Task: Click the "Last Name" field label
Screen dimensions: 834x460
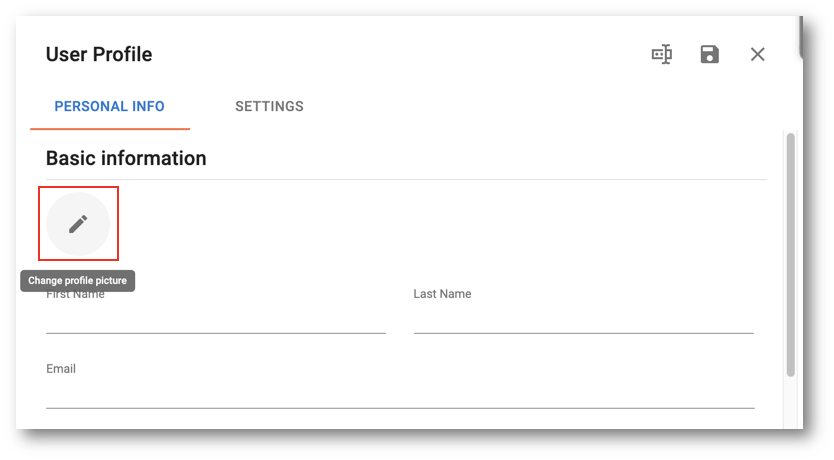Action: pyautogui.click(x=443, y=294)
